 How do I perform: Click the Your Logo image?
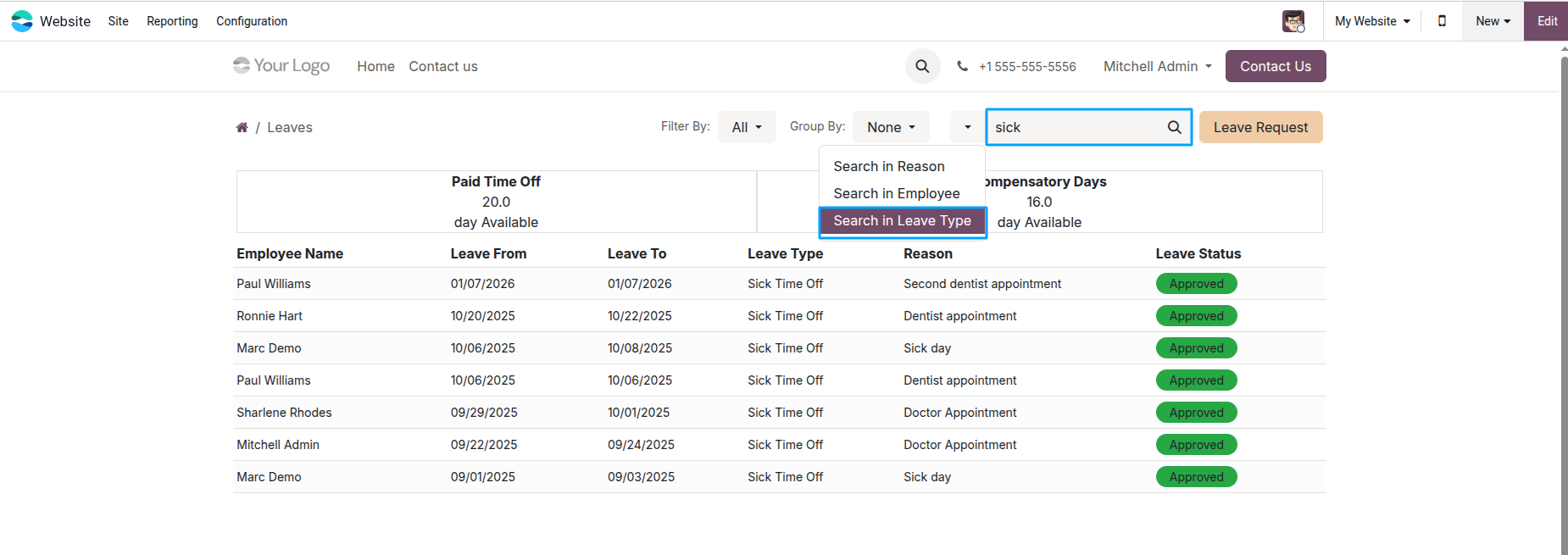click(x=281, y=66)
